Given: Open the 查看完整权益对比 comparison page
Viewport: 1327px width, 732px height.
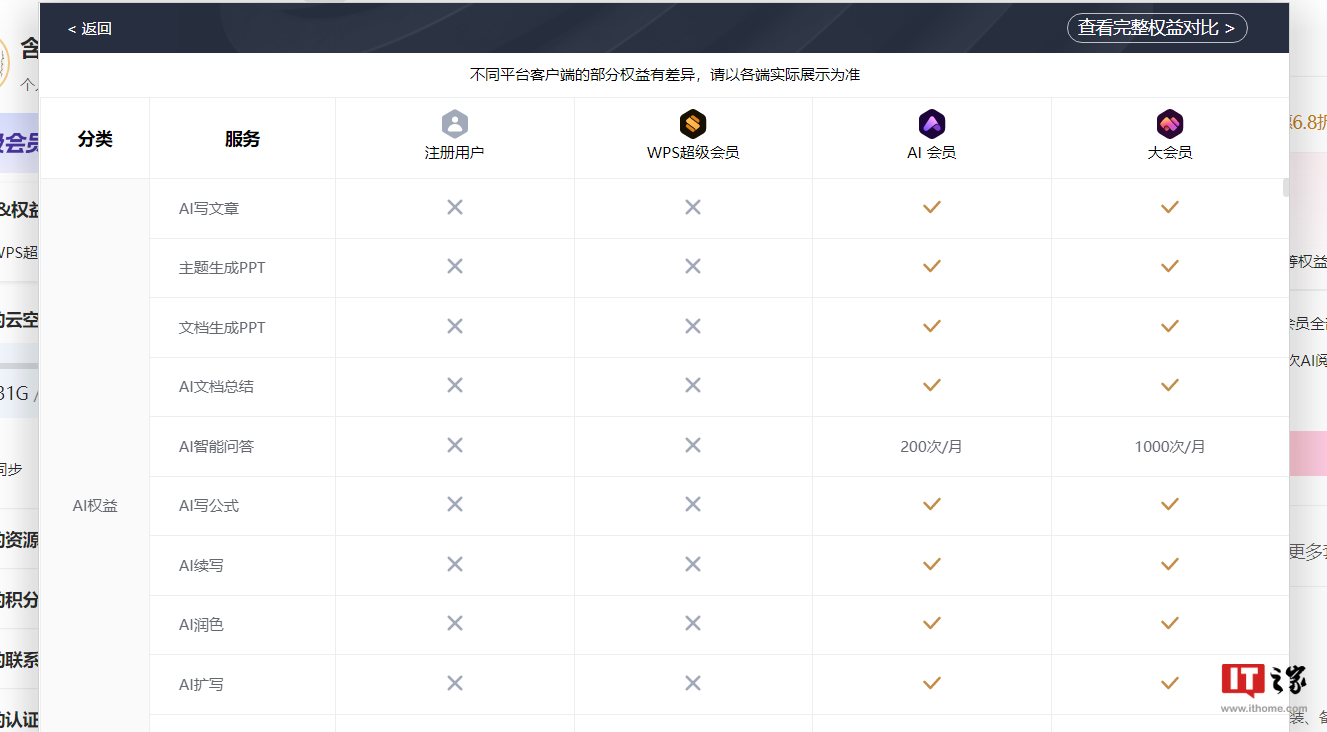Looking at the screenshot, I should 1157,28.
